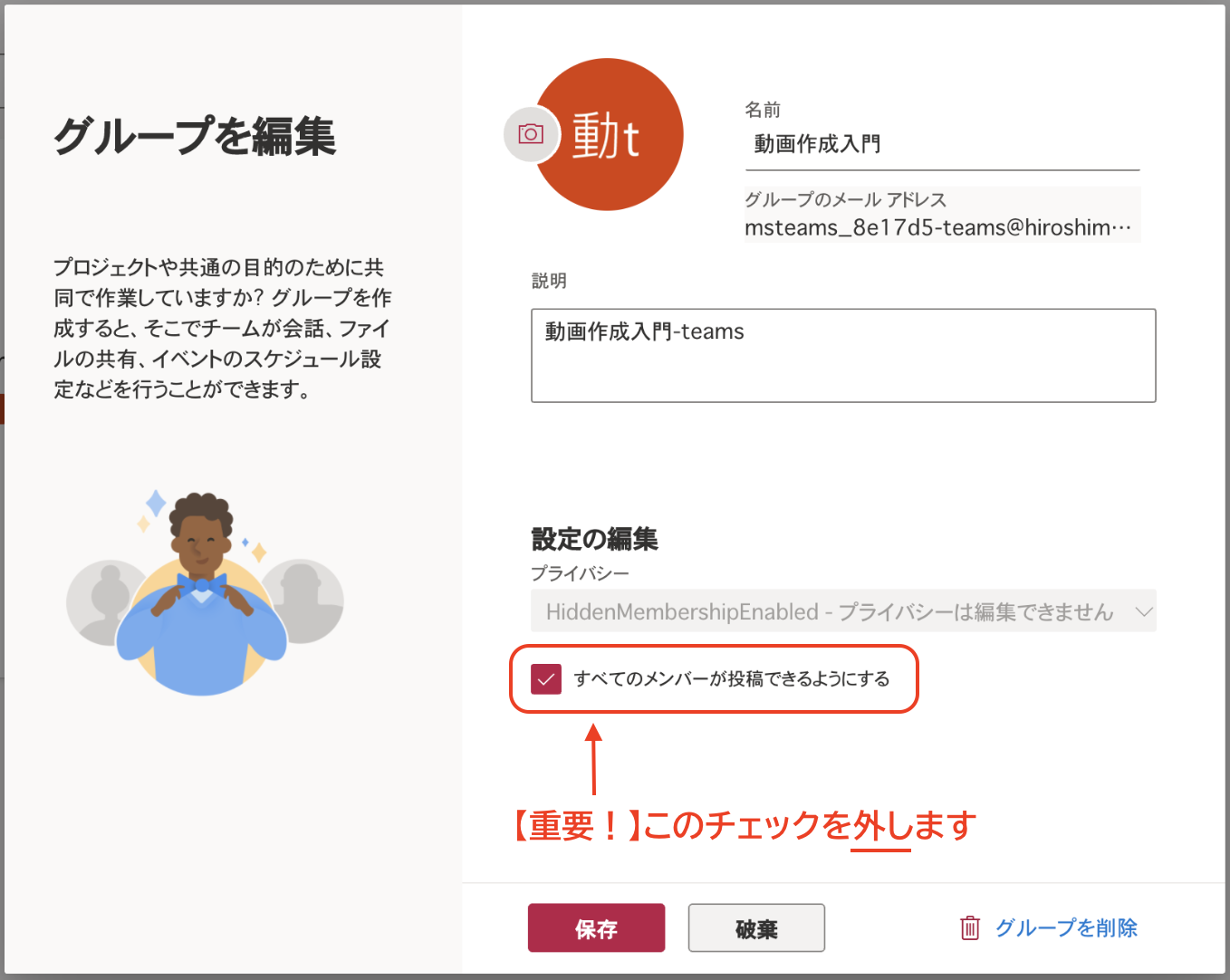Click the グループを削除 link
Screen dimensions: 1230x980
point(1066,927)
